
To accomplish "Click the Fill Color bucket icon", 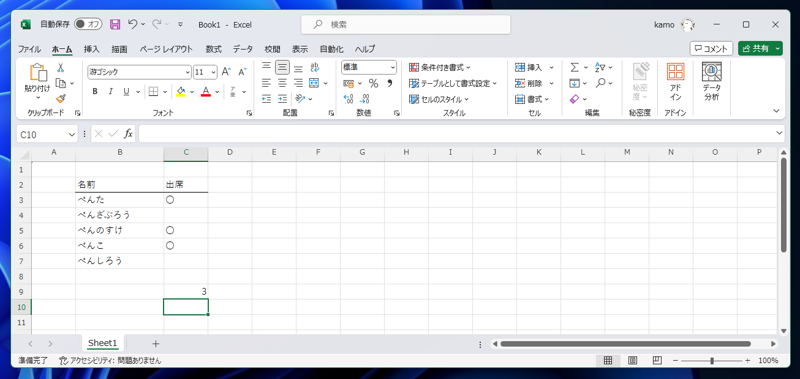I will coord(181,92).
